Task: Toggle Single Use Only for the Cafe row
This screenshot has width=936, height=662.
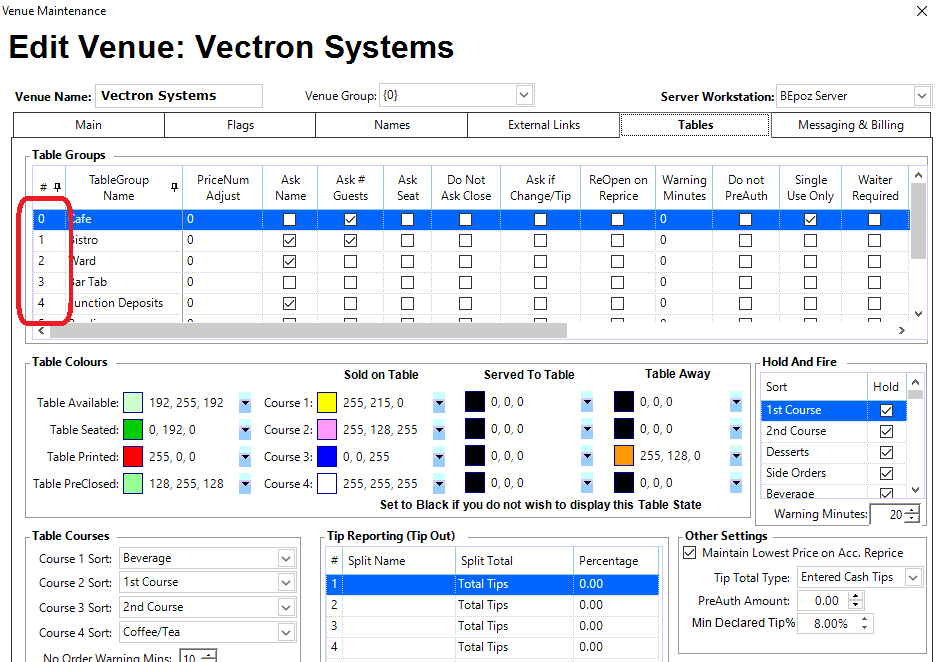Action: (810, 220)
